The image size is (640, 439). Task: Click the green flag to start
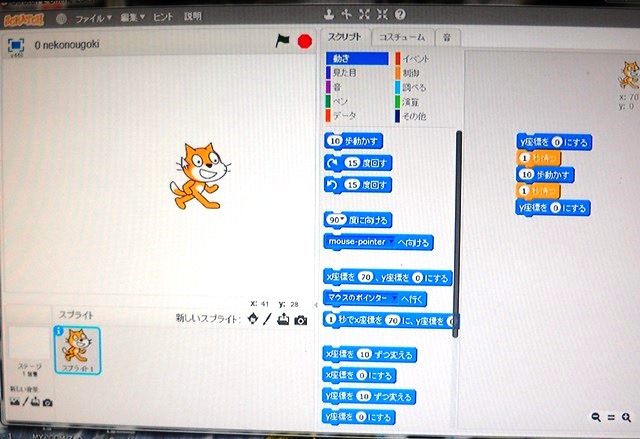pyautogui.click(x=282, y=40)
